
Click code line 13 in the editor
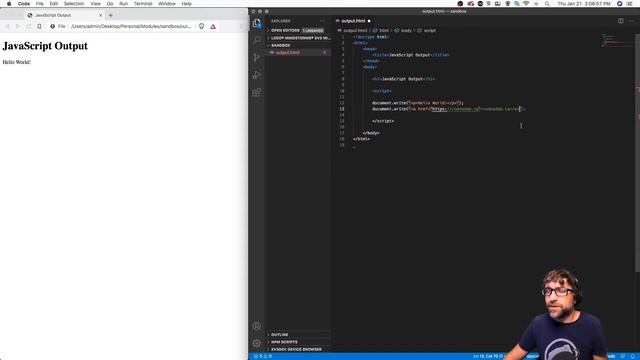pyautogui.click(x=449, y=109)
